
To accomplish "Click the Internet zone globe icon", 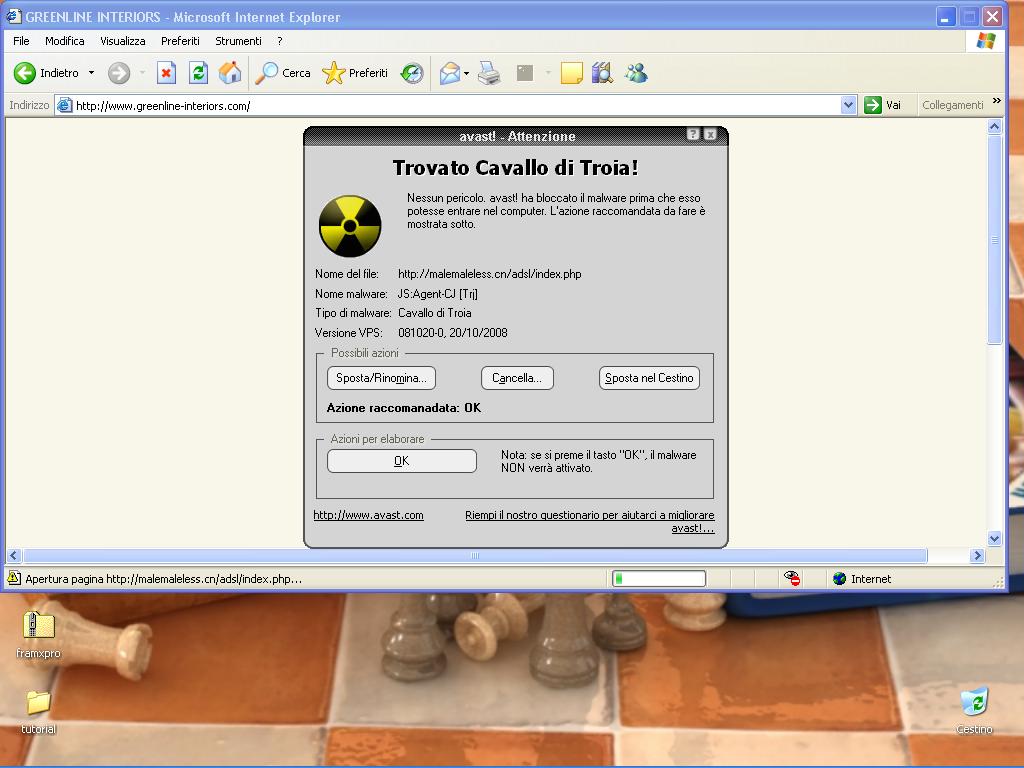I will click(x=840, y=579).
